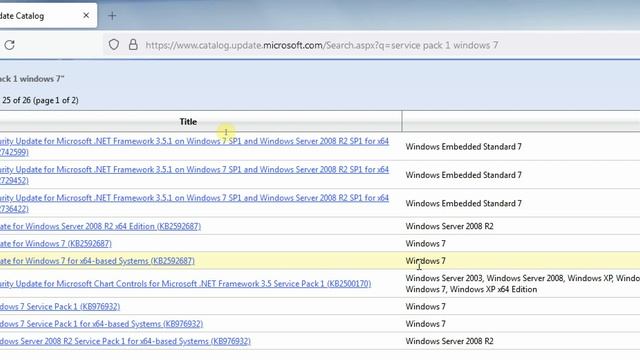Image resolution: width=640 pixels, height=360 pixels.
Task: Click Windows Embedded Standard 7 cell for 736422 row
Action: [x=463, y=203]
